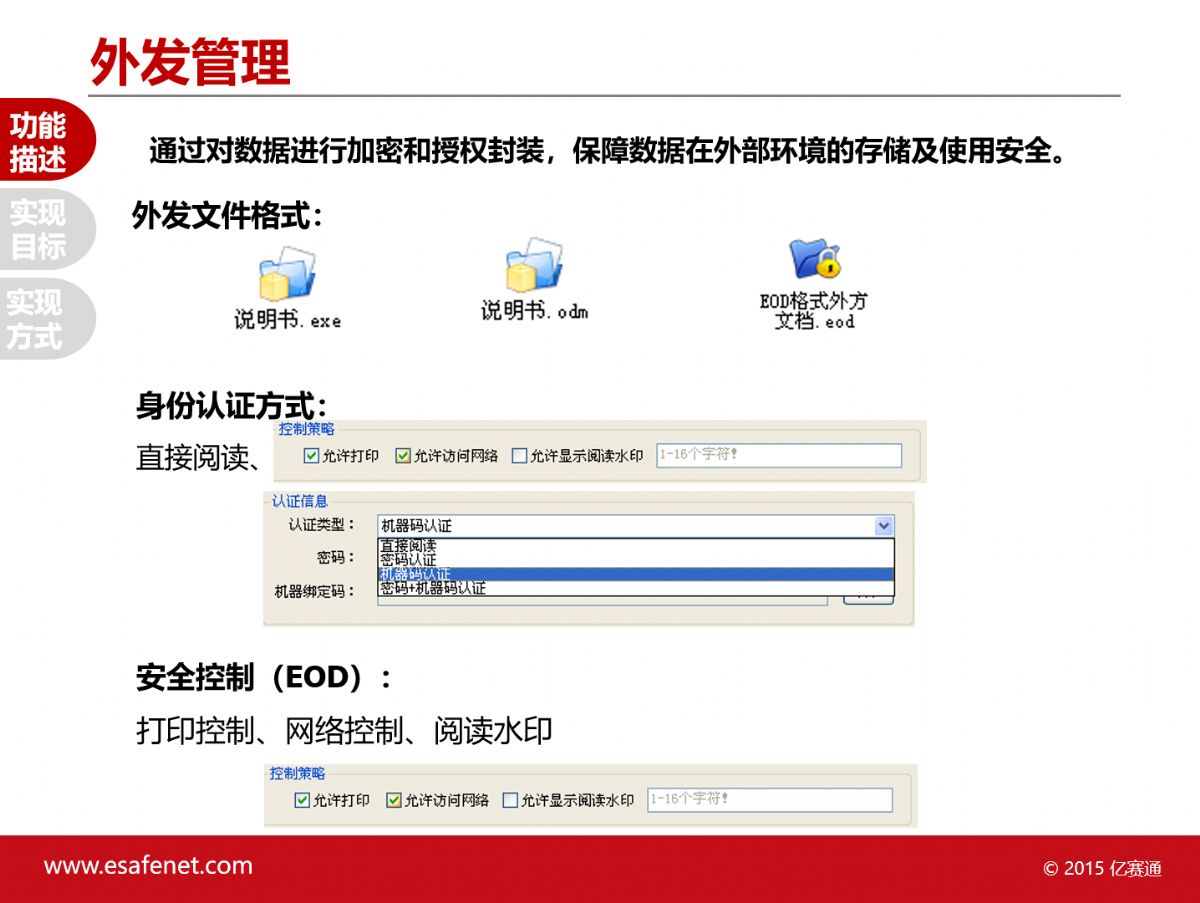The height and width of the screenshot is (903, 1200).
Task: Pick 密码+机器码认证 from the dropdown list
Action: pyautogui.click(x=432, y=589)
